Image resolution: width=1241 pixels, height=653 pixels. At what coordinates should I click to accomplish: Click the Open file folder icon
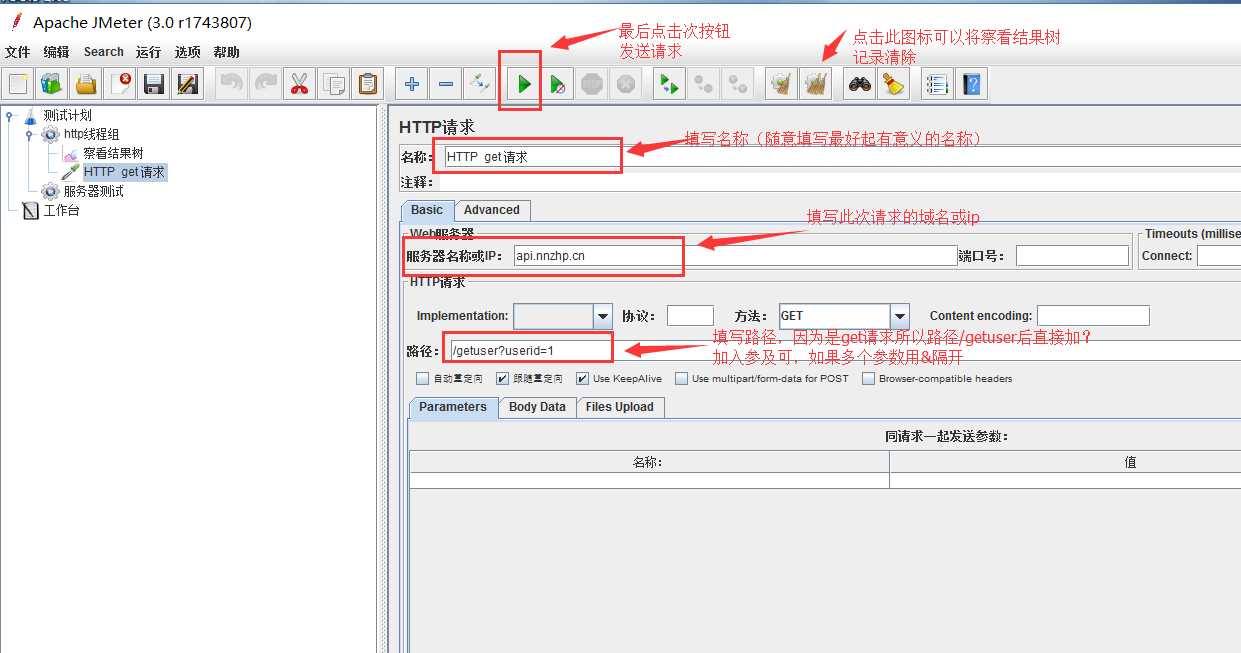86,84
